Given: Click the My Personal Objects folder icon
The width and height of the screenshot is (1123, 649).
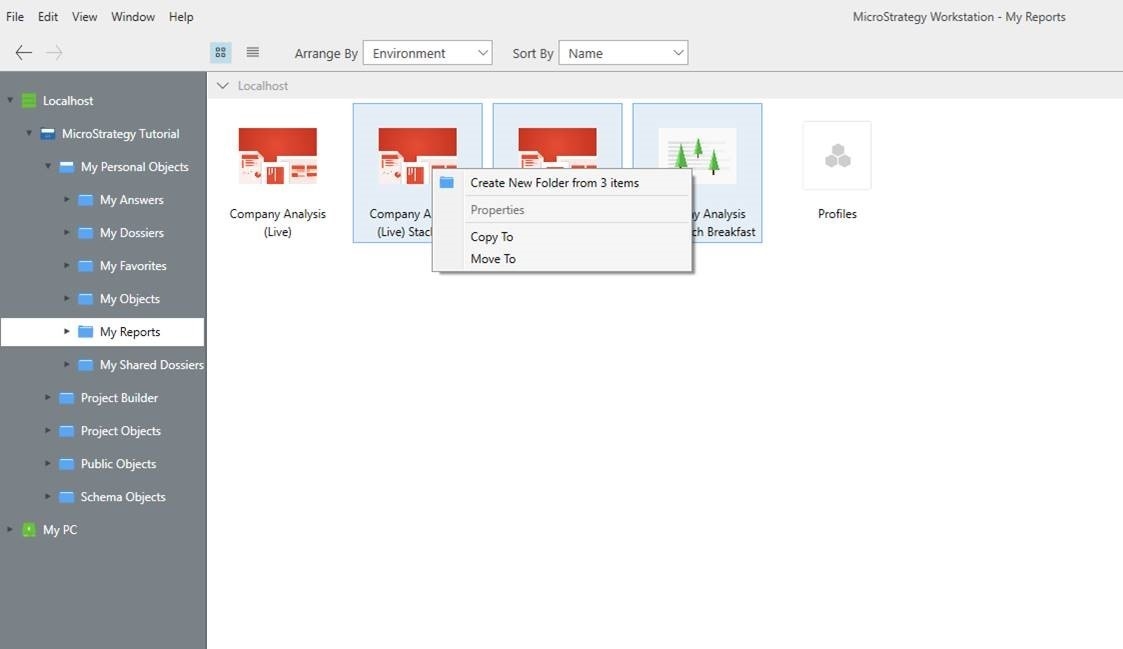Looking at the screenshot, I should click(x=67, y=167).
